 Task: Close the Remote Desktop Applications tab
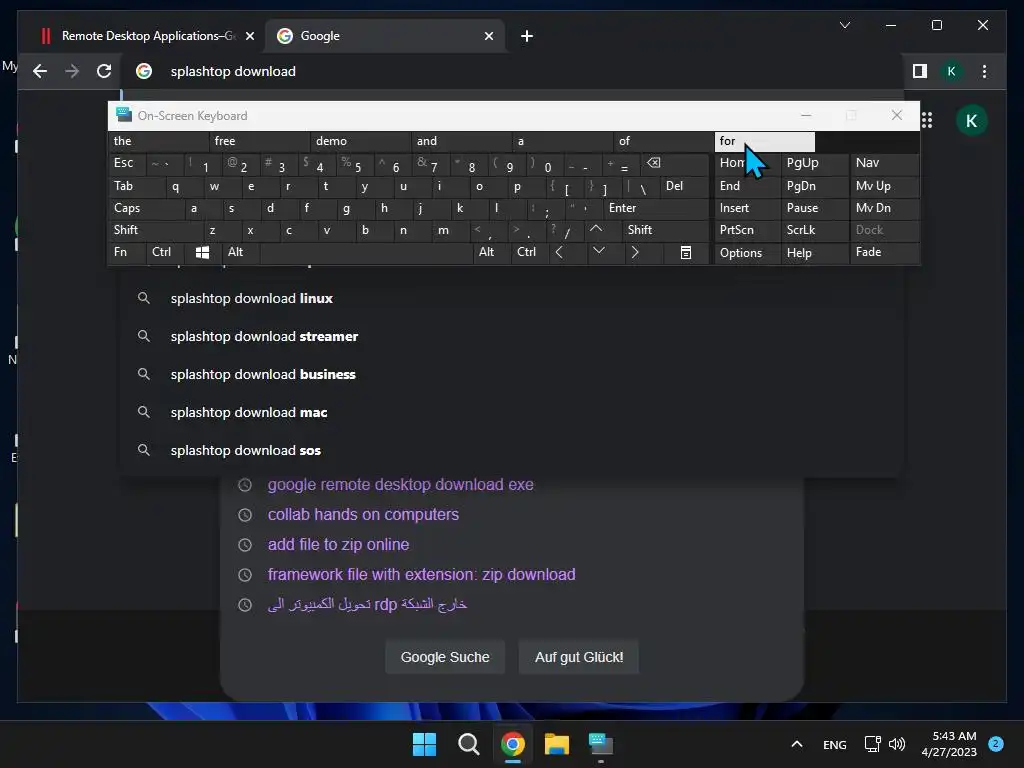tap(249, 36)
